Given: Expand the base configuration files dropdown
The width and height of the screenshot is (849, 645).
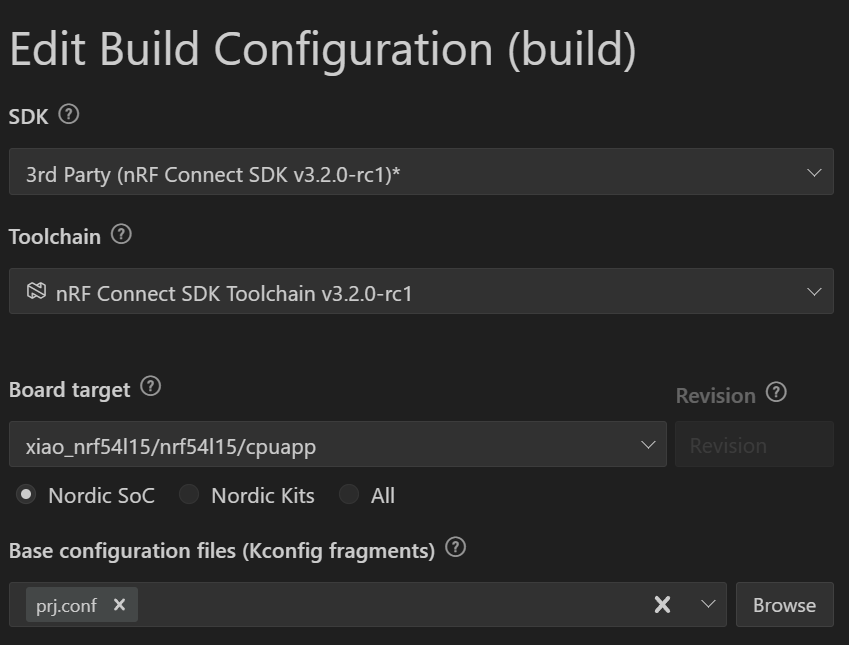Looking at the screenshot, I should 708,604.
